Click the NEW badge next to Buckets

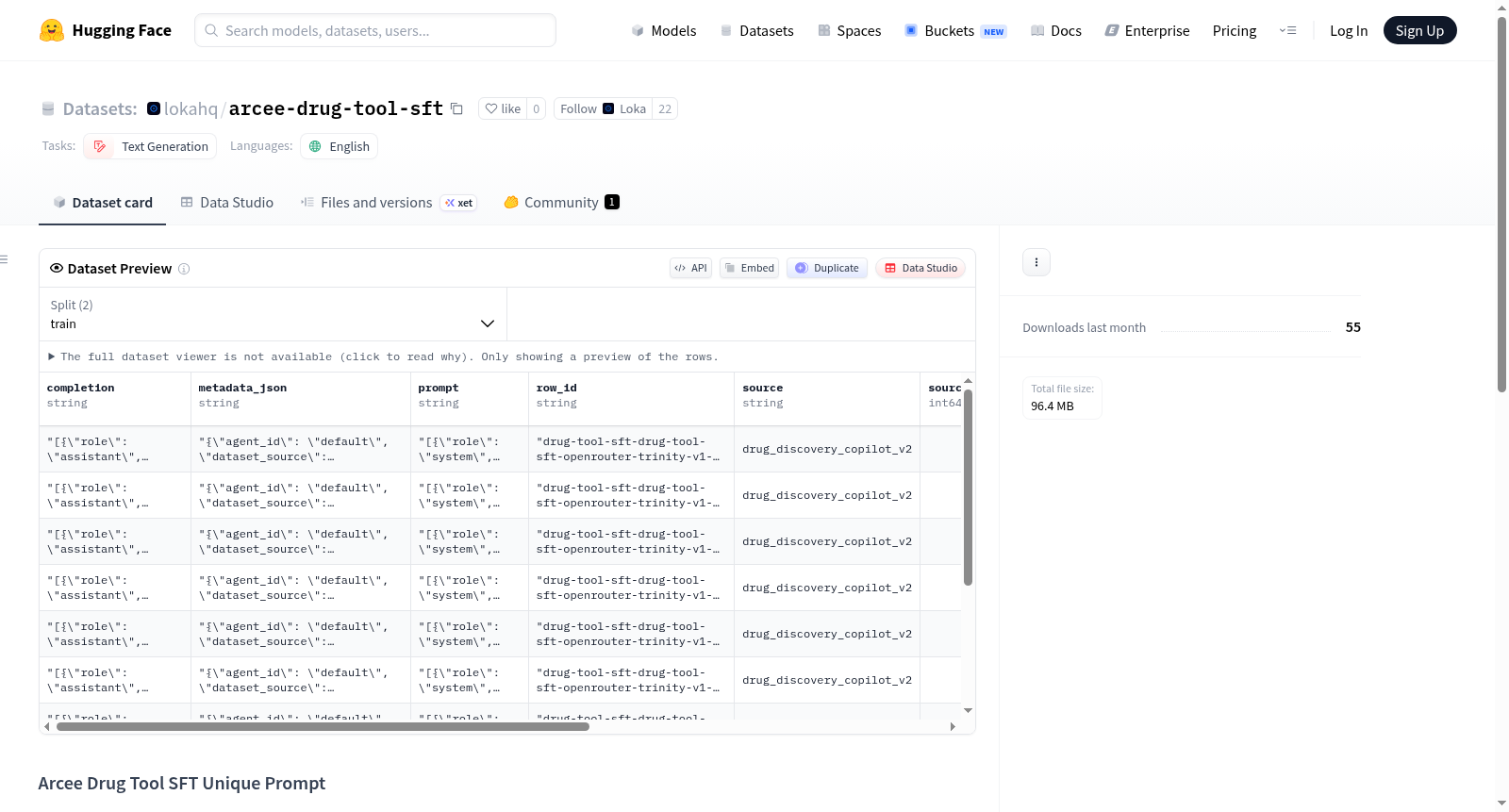point(994,31)
